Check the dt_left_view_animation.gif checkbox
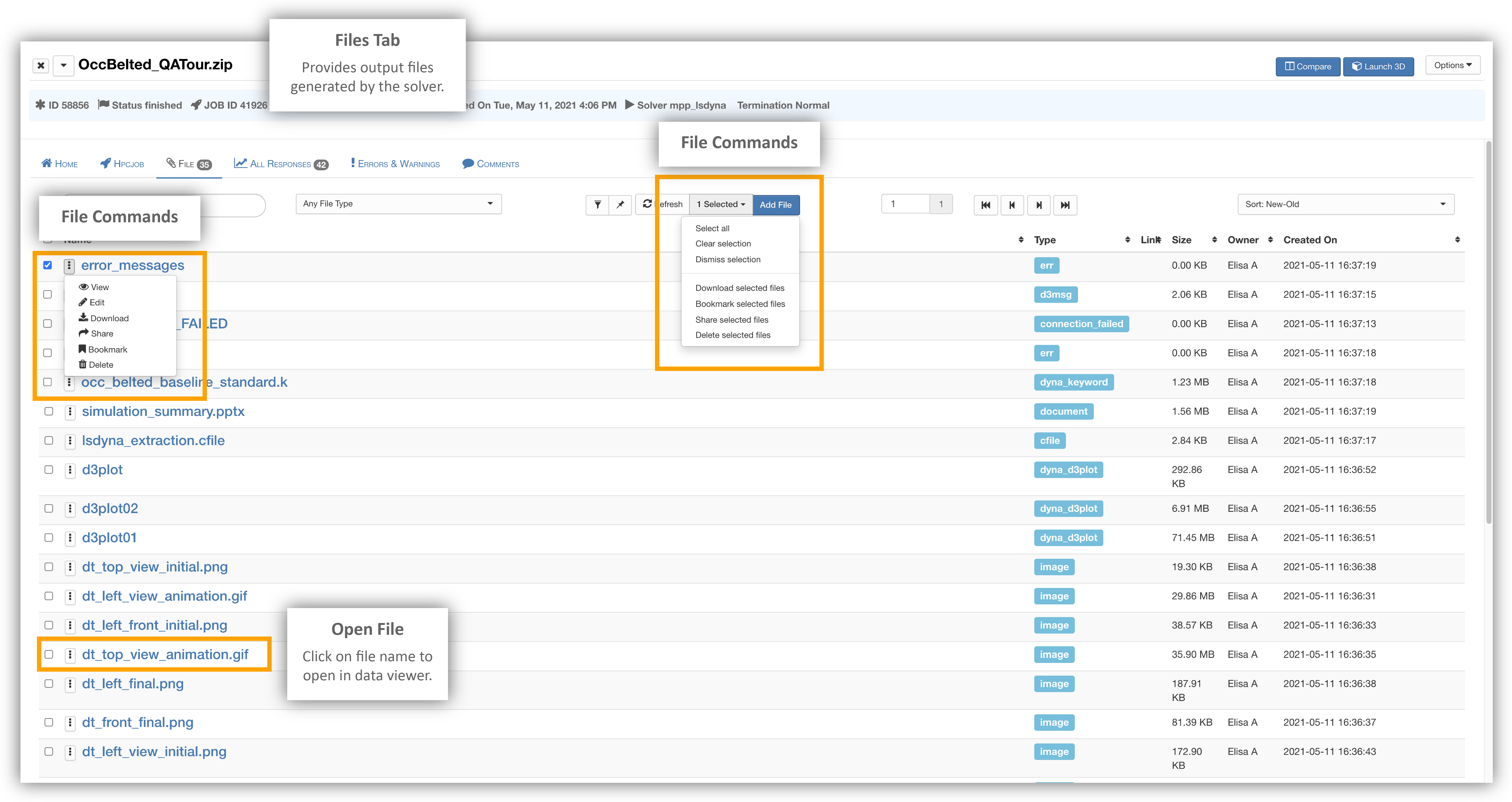This screenshot has height=802, width=1512. [49, 596]
